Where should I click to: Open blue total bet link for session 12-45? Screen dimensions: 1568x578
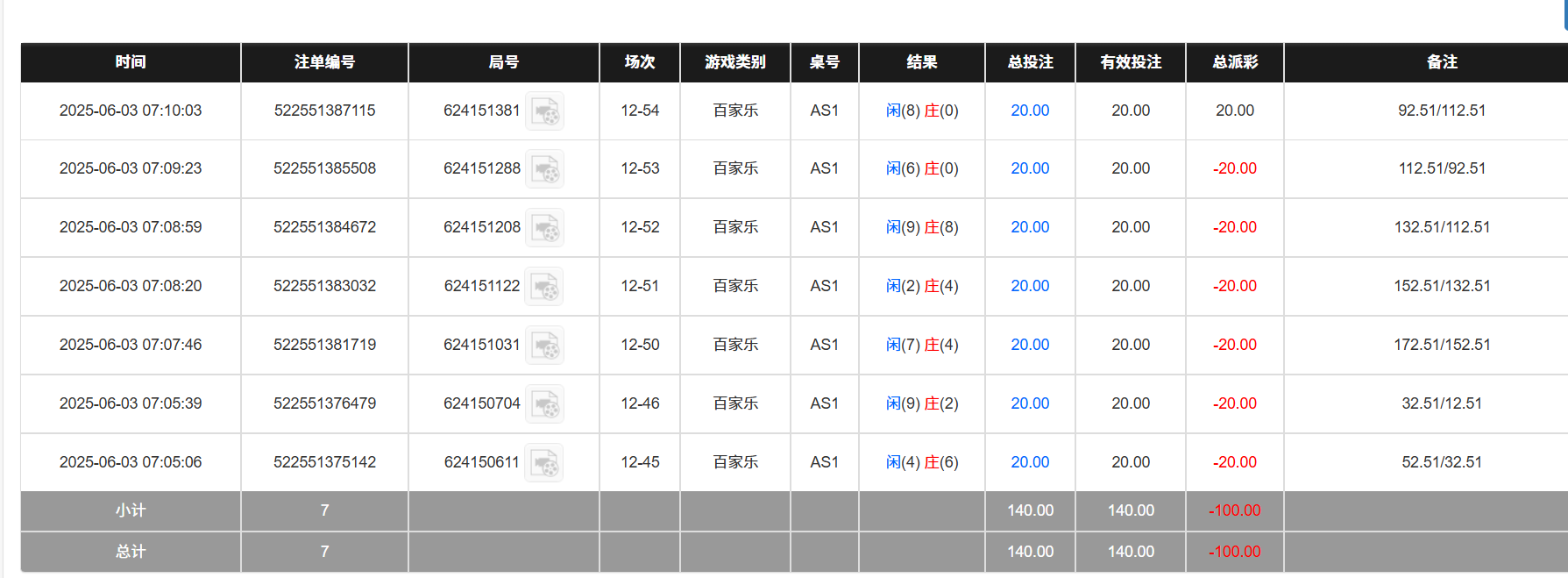click(1030, 462)
